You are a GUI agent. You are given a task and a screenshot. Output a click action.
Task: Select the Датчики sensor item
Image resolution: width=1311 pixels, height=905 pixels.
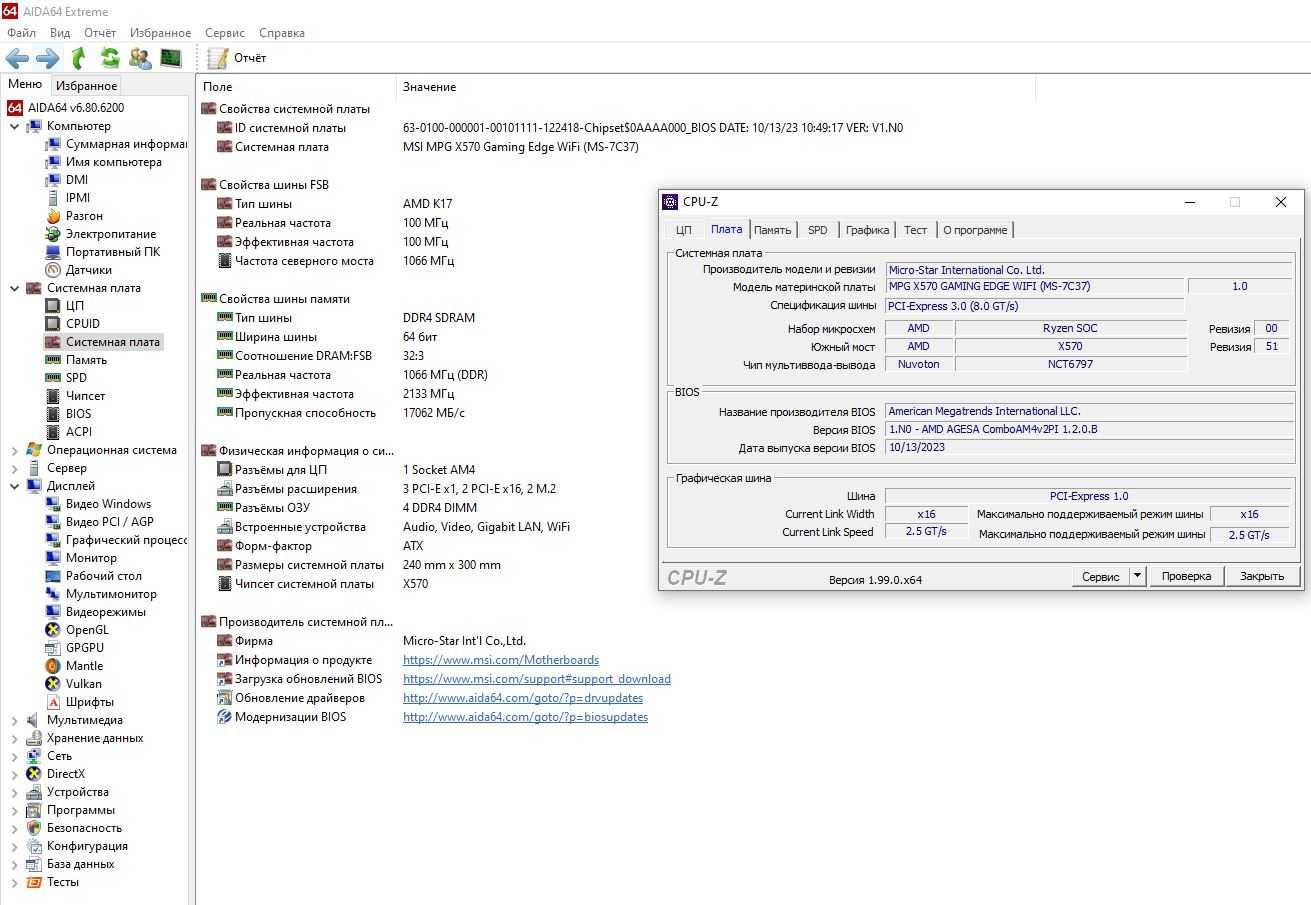pyautogui.click(x=89, y=270)
